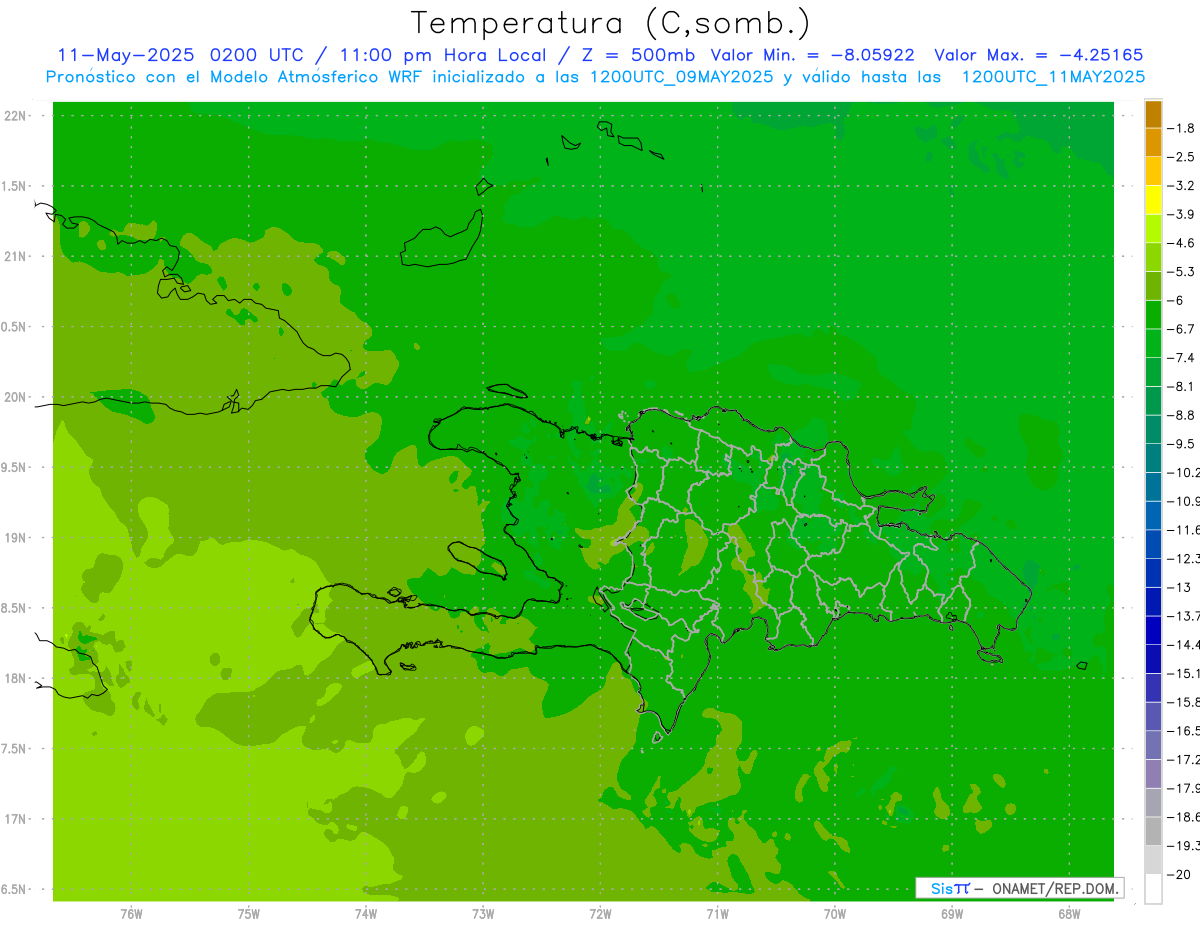Click the '1200UTC_09MAY2025' initialization time
Image resolution: width=1200 pixels, height=927 pixels.
681,77
